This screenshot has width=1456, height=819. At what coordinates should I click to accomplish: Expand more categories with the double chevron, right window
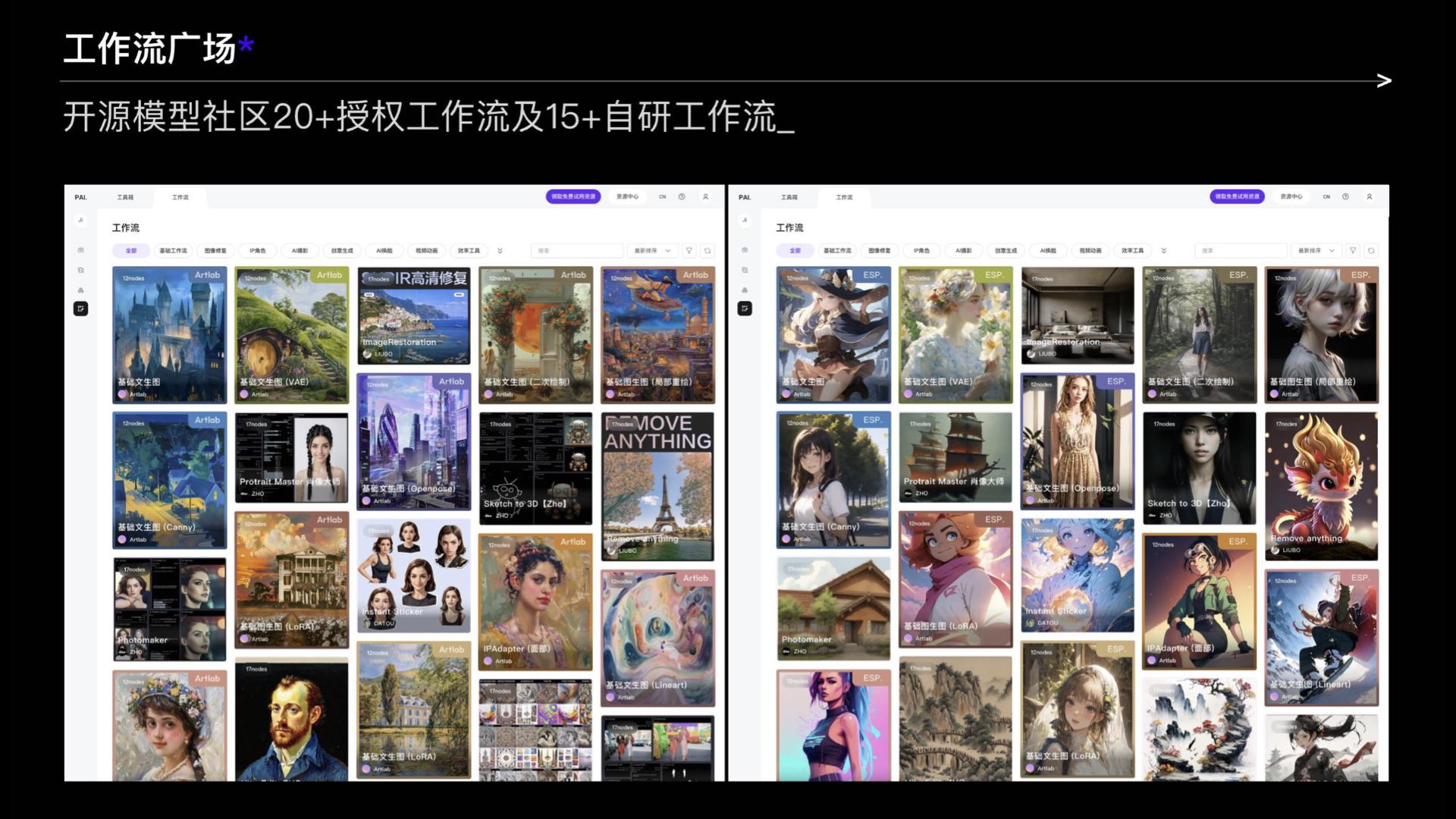coord(1163,250)
